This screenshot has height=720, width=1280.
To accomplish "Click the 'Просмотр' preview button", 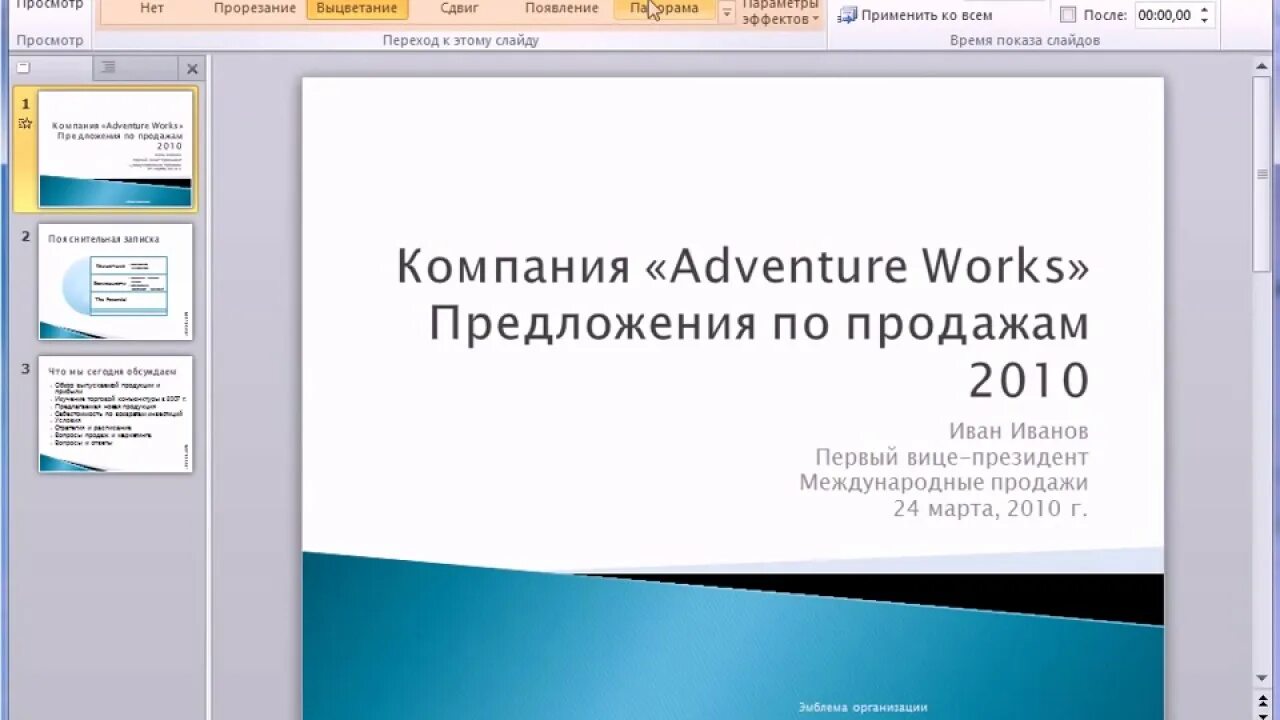I will click(50, 5).
